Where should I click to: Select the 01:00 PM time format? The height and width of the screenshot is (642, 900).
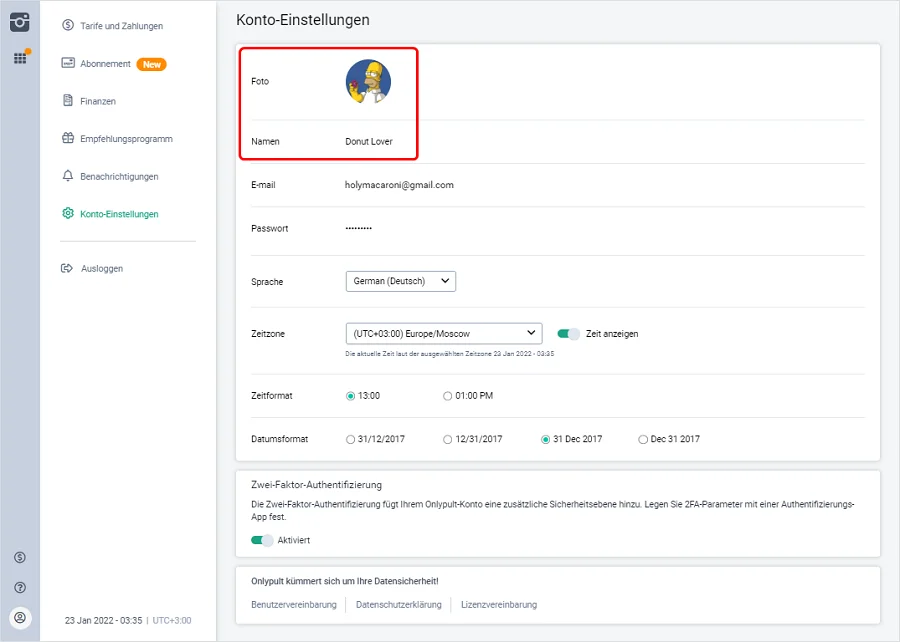[x=448, y=396]
